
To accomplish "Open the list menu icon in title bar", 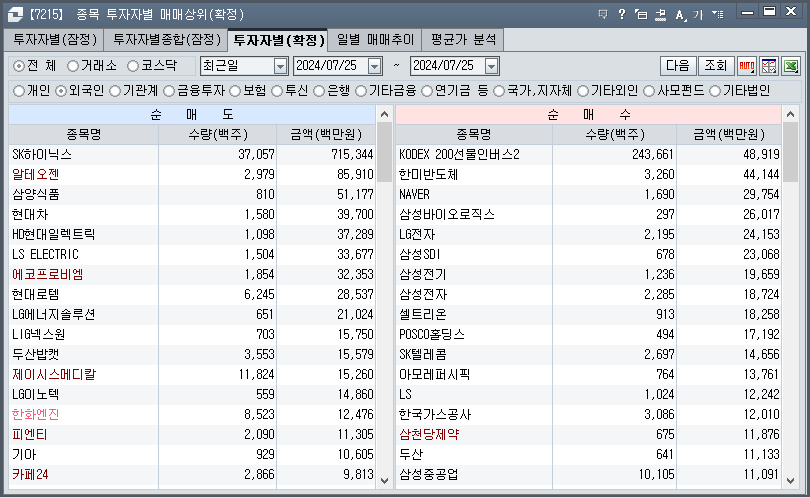I will pyautogui.click(x=718, y=14).
